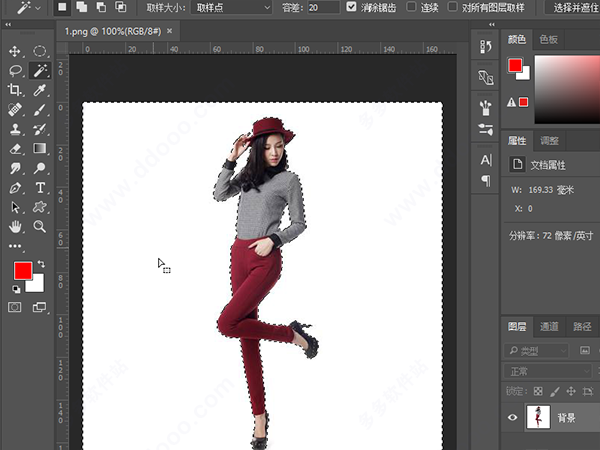Open the Character panel icon

pyautogui.click(x=486, y=160)
